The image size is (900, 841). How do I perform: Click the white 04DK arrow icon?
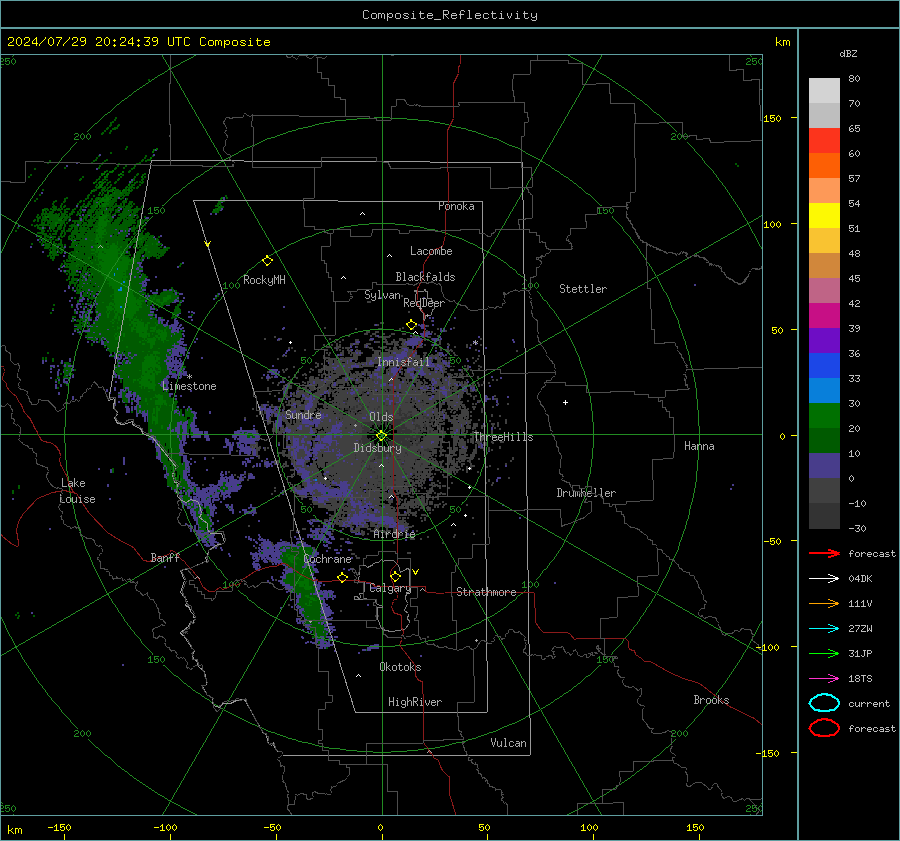click(824, 579)
